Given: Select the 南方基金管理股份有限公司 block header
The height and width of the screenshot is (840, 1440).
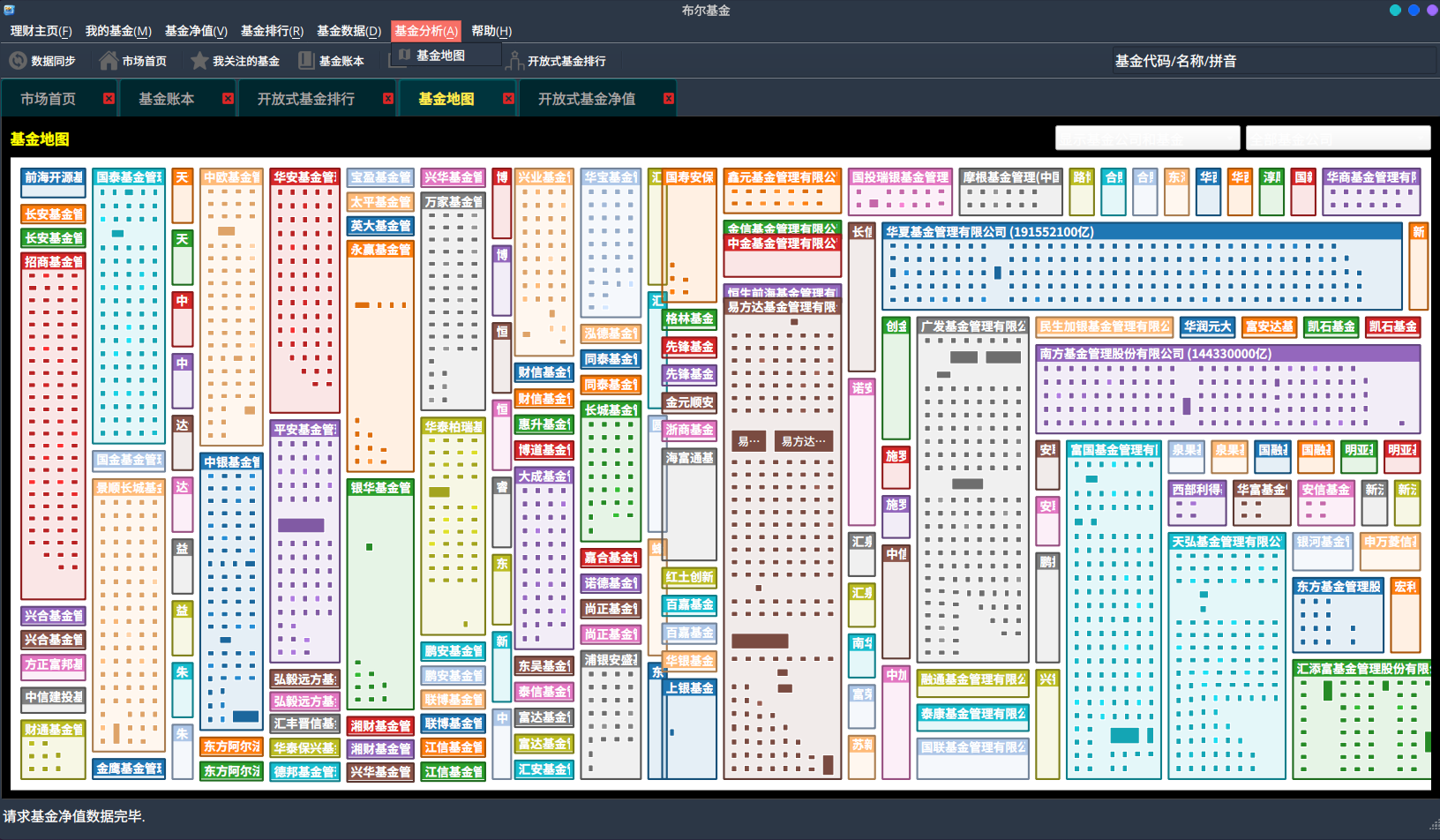Looking at the screenshot, I should (1228, 354).
